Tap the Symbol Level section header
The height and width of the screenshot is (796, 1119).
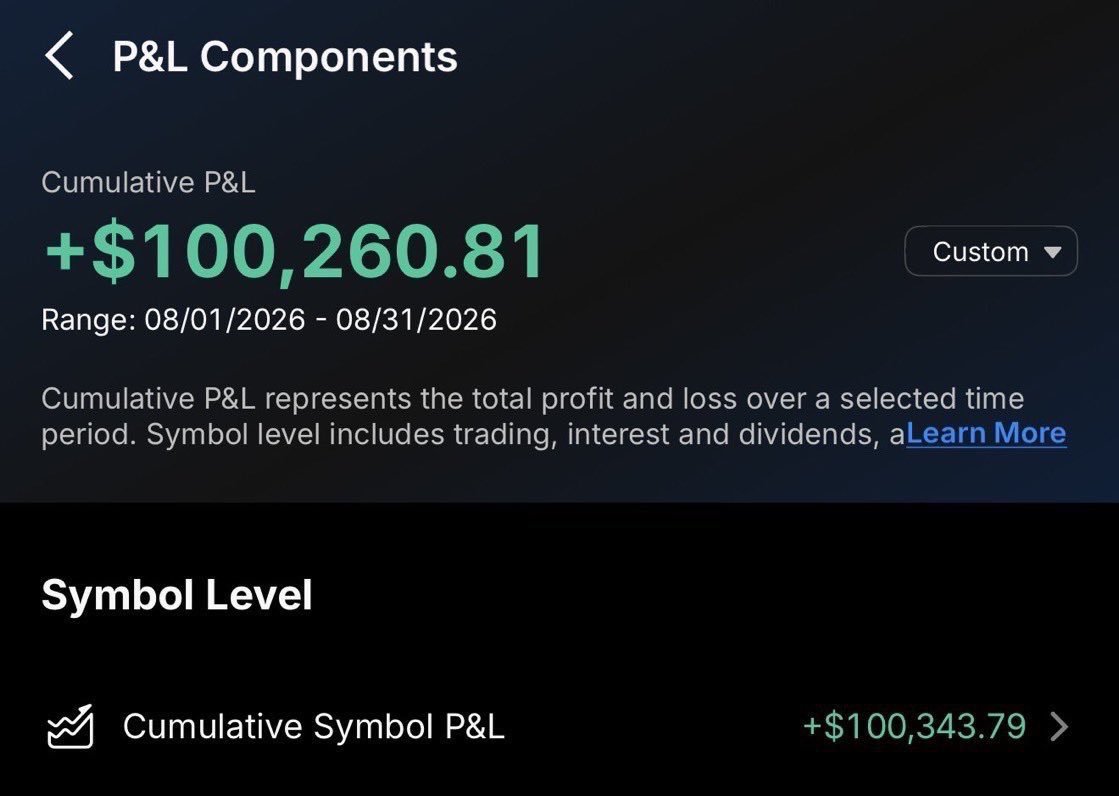pyautogui.click(x=177, y=595)
